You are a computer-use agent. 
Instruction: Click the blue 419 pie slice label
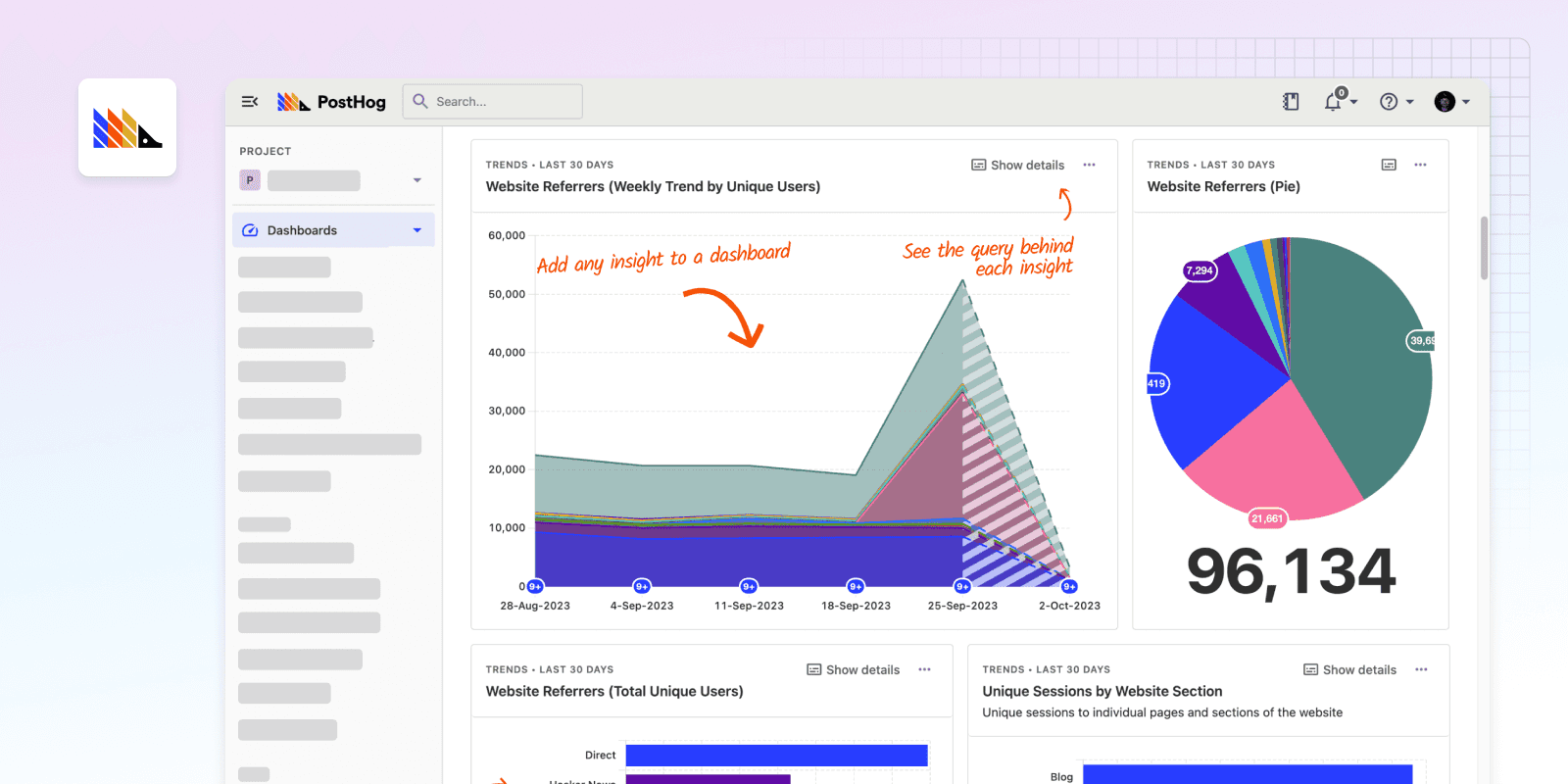pyautogui.click(x=1157, y=383)
